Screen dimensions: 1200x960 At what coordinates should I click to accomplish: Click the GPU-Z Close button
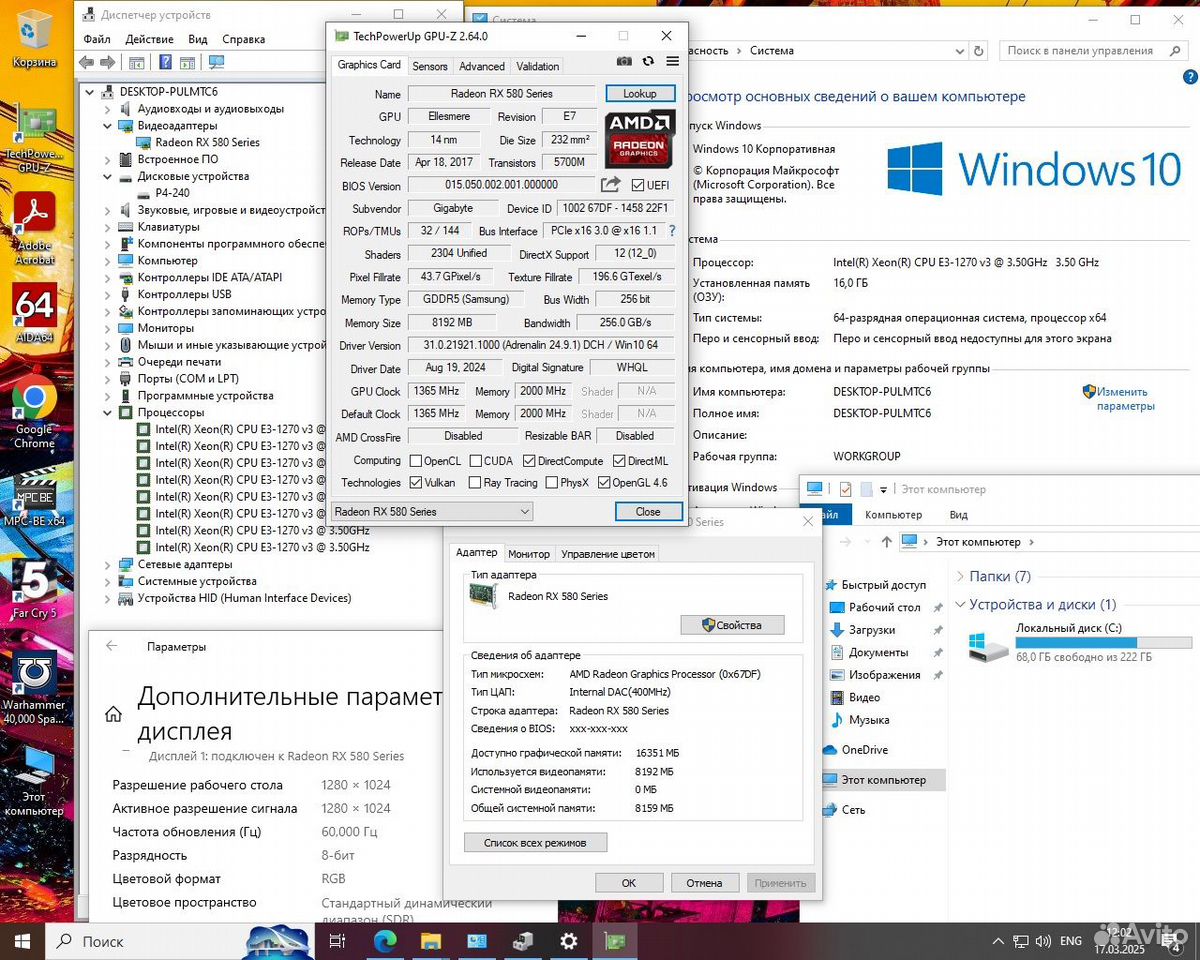[x=648, y=511]
